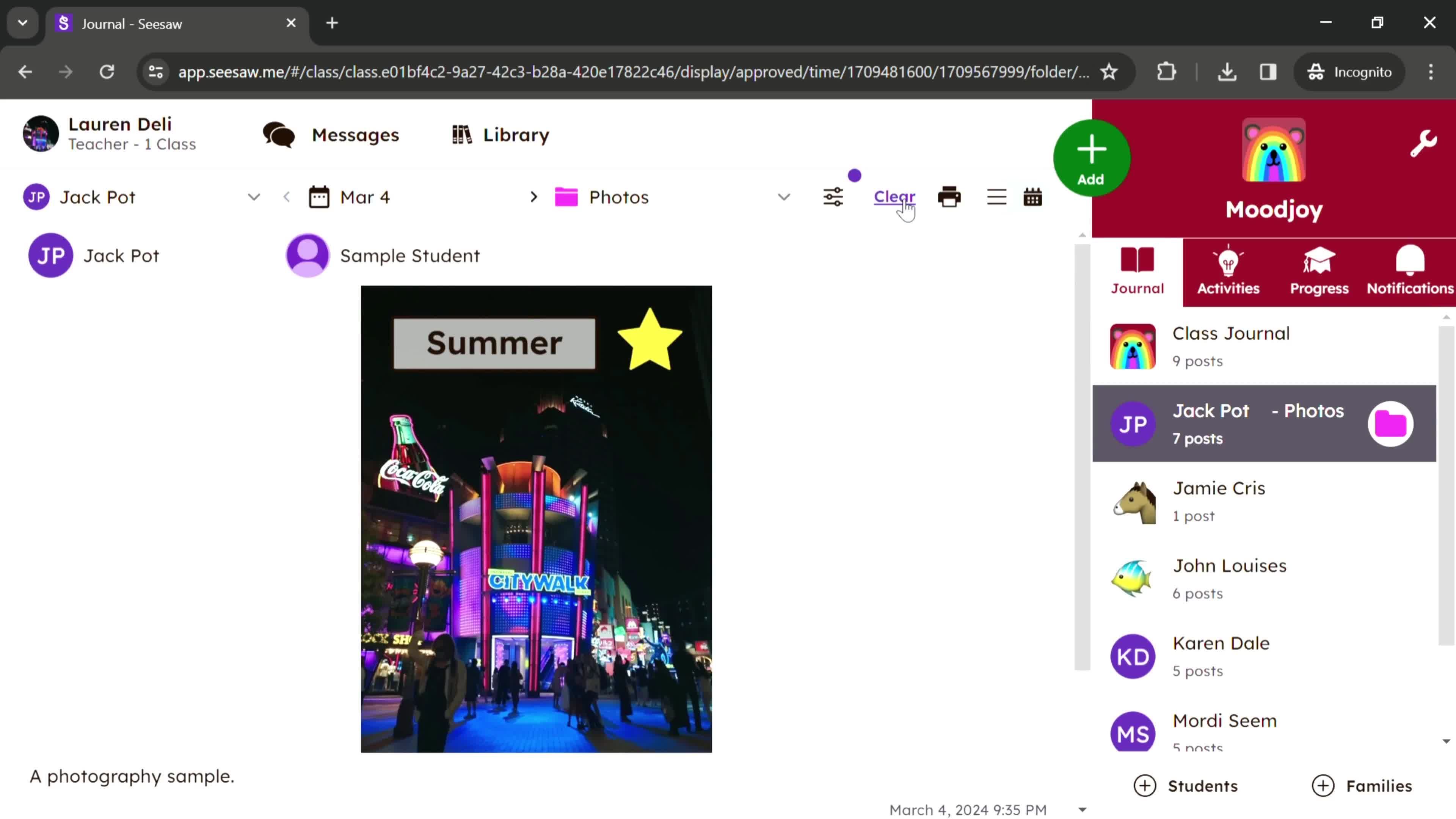Open the post options arrow beside the timestamp
This screenshot has height=819, width=1456.
(x=1082, y=810)
